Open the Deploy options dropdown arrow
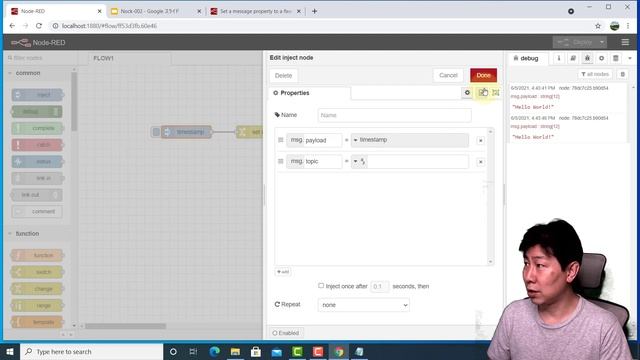This screenshot has width=640, height=360. [x=602, y=42]
